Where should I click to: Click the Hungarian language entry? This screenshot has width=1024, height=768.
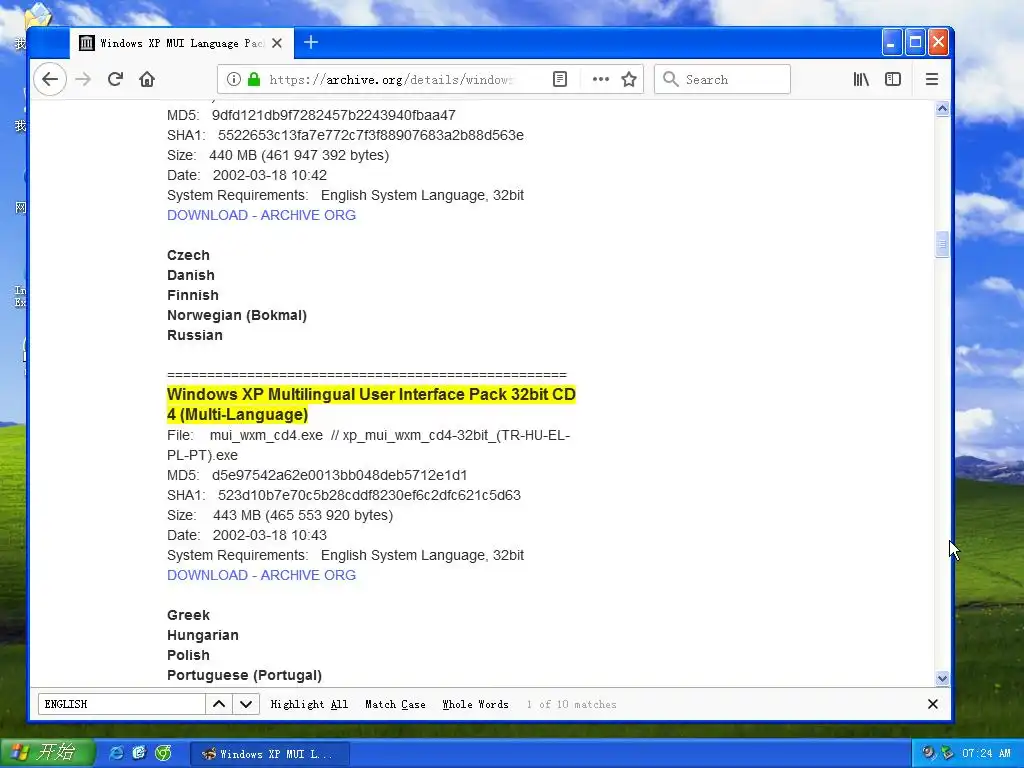(x=202, y=635)
